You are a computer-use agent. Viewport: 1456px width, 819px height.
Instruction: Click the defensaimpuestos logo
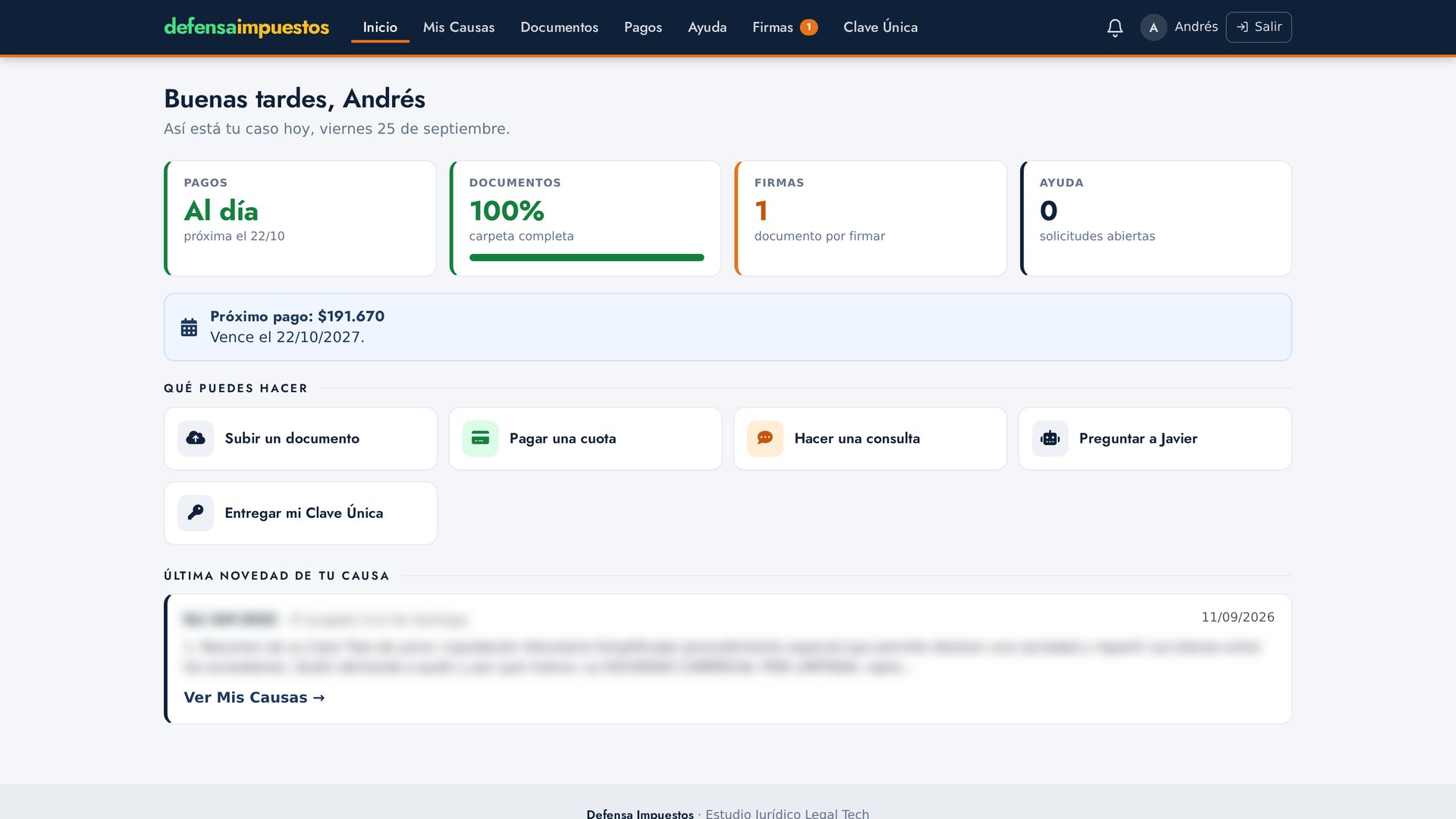(x=246, y=27)
